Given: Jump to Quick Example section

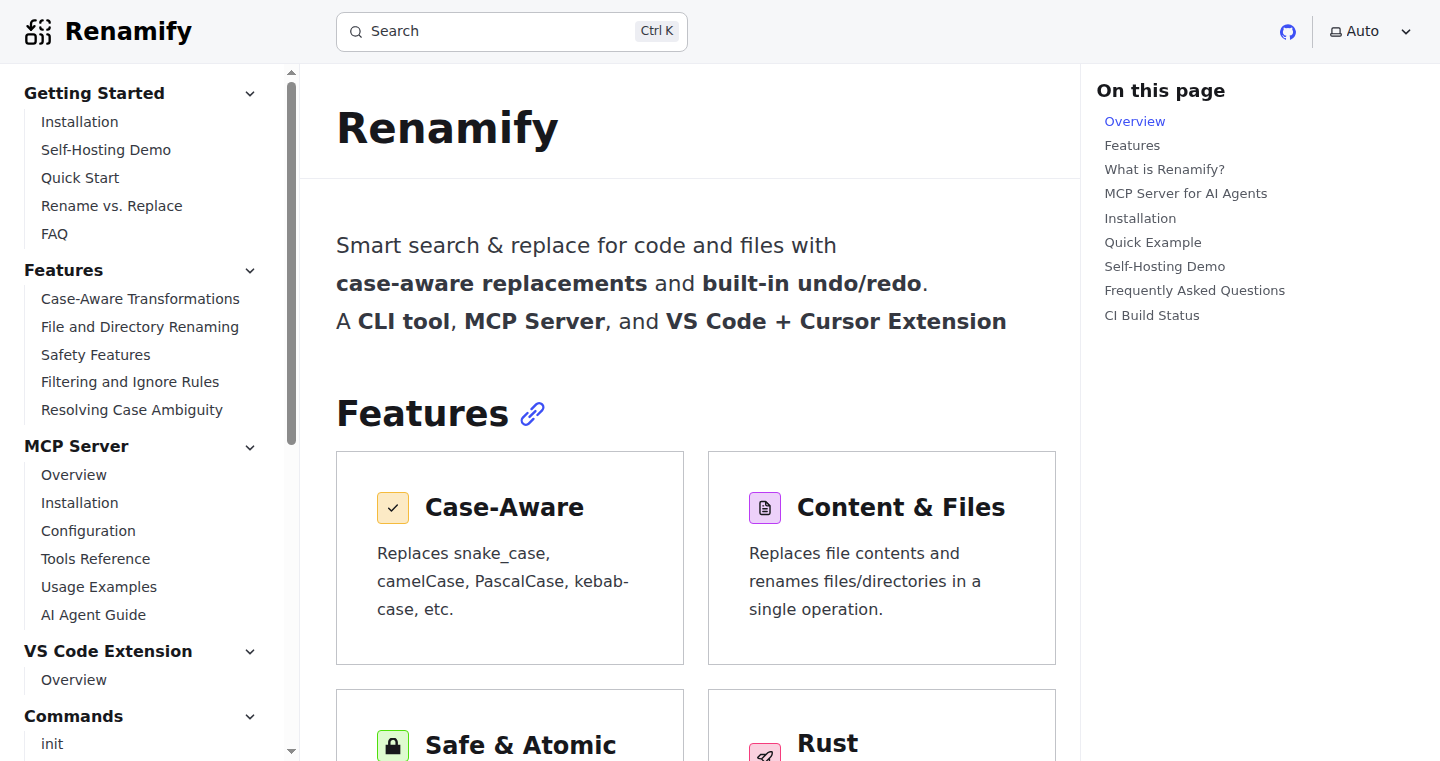Looking at the screenshot, I should point(1153,243).
